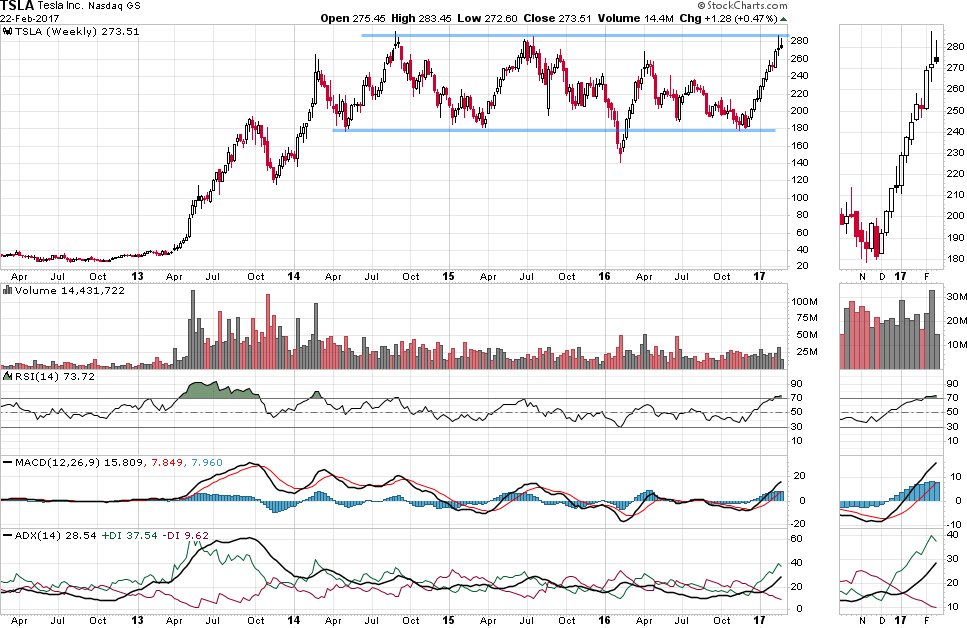
Task: Click the red -DI 9.62 label
Action: (x=186, y=535)
